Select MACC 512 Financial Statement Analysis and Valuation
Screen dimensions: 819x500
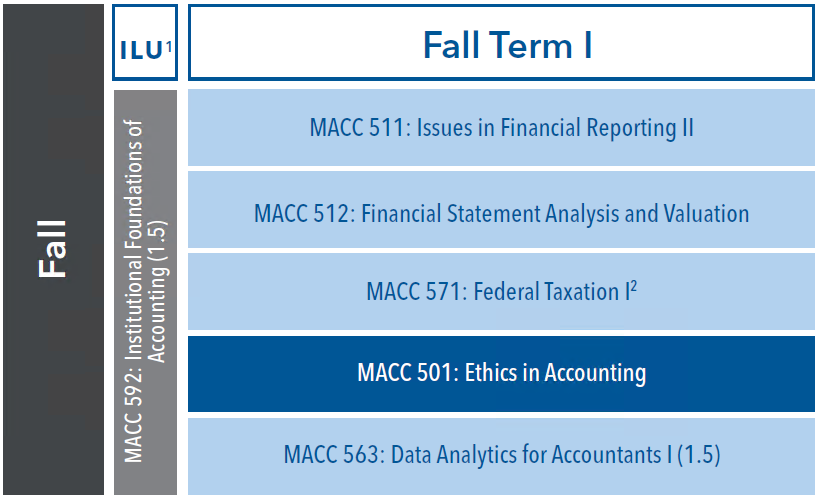pyautogui.click(x=501, y=210)
